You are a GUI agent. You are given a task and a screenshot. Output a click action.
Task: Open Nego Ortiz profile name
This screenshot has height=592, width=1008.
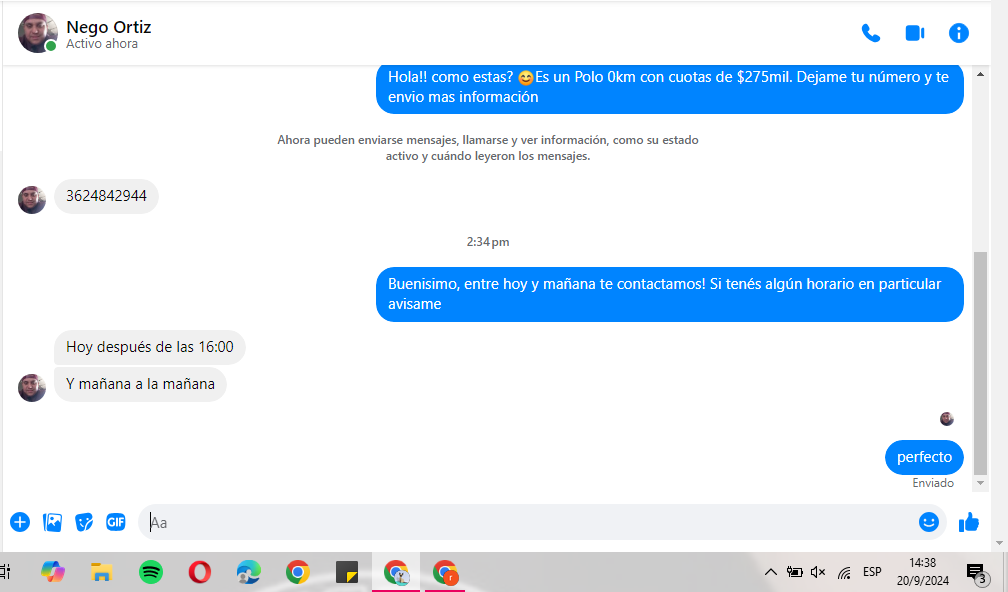(108, 27)
